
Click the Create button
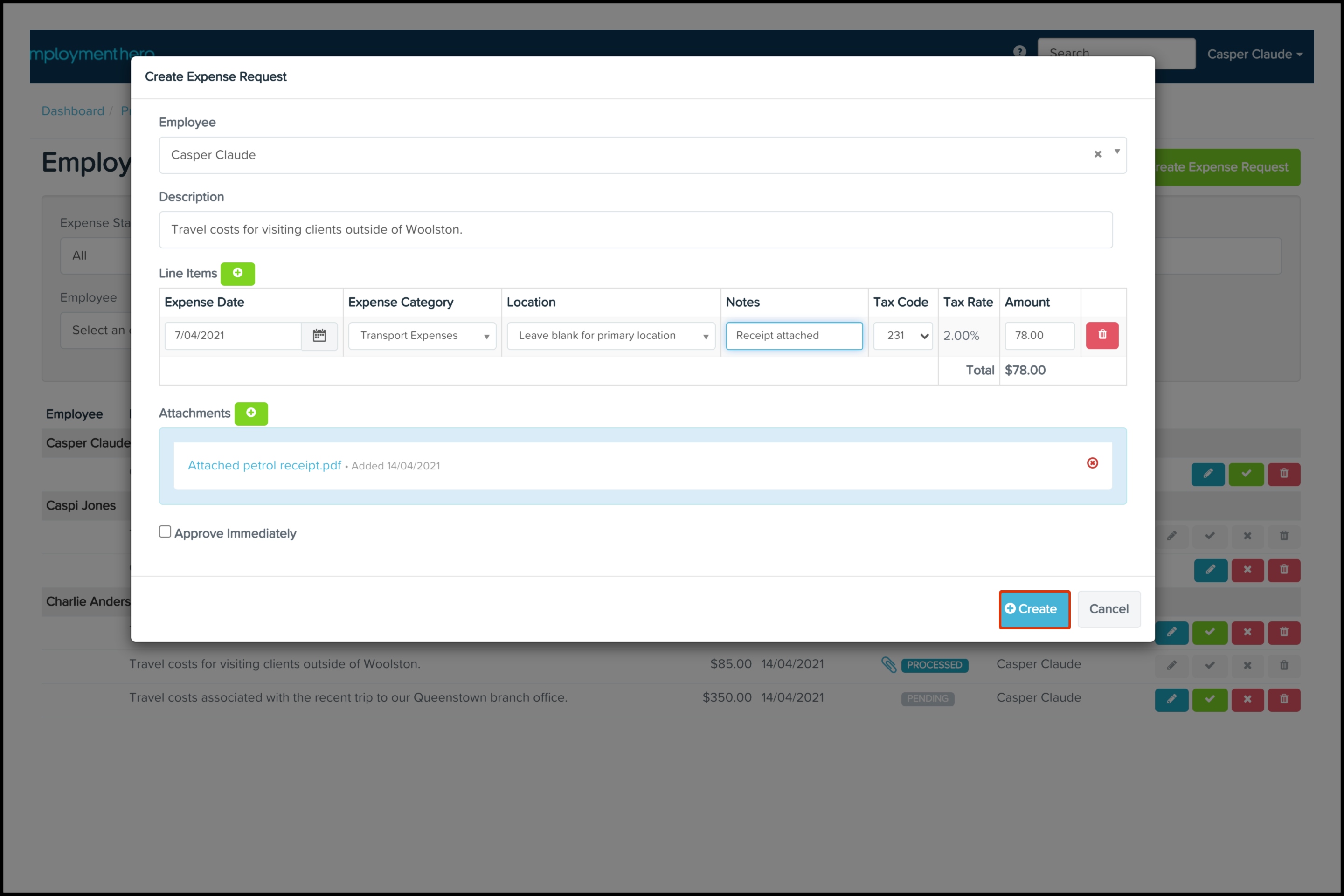point(1033,609)
